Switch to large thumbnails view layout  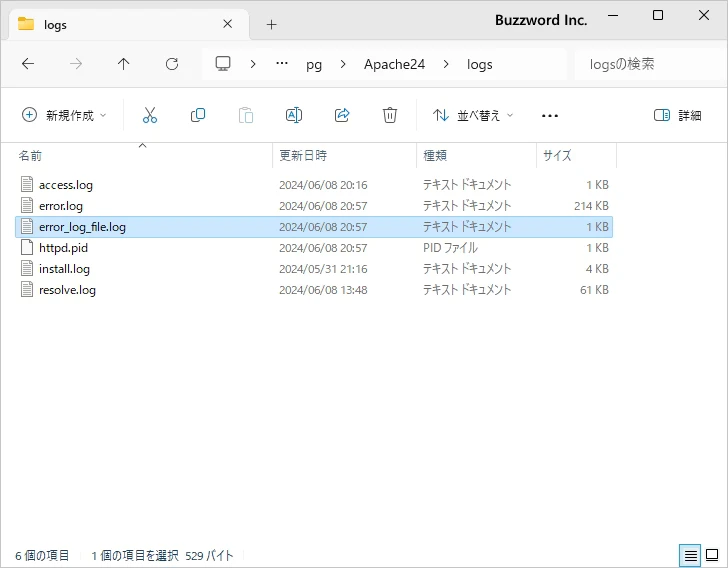tap(712, 555)
